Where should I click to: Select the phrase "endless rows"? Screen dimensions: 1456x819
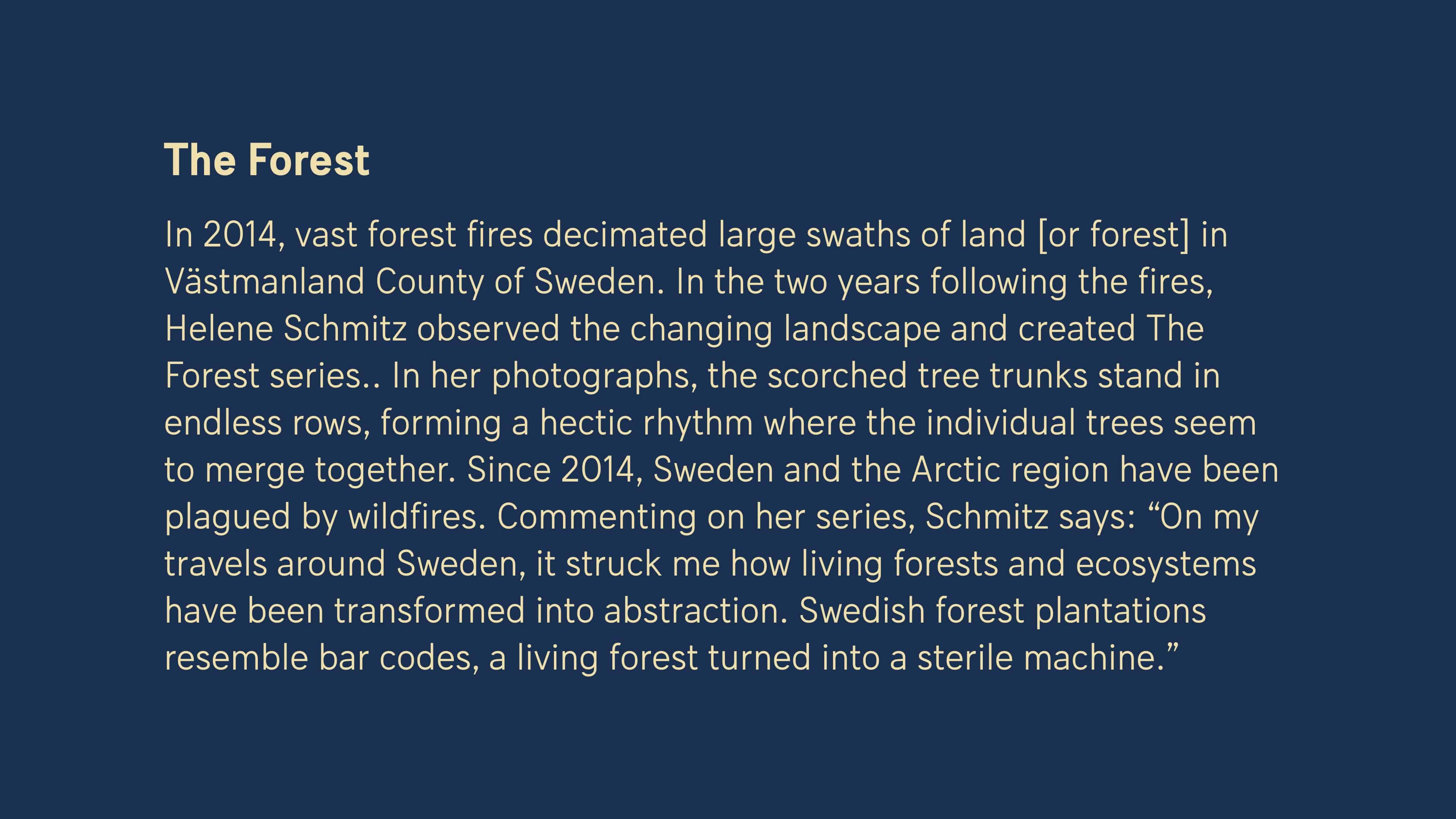point(267,423)
